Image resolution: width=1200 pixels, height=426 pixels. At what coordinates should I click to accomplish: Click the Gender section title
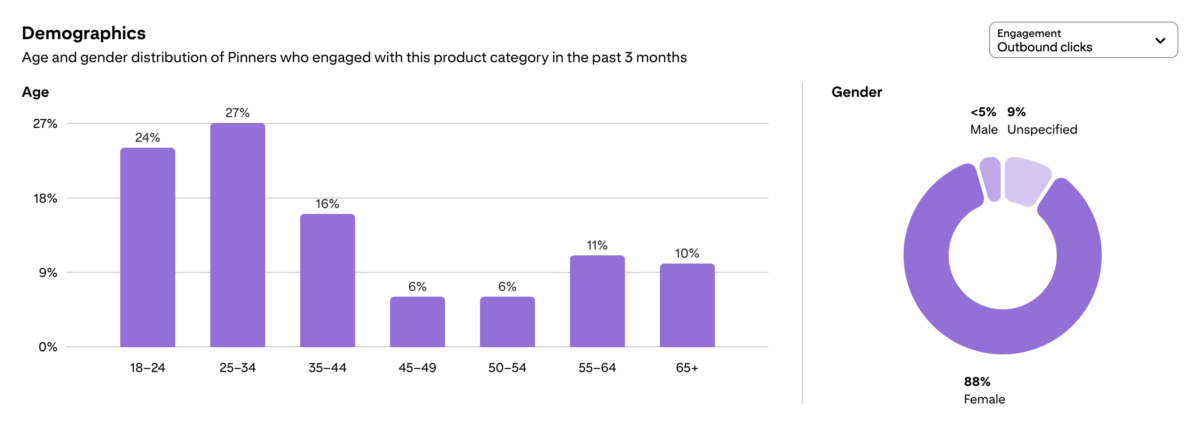pyautogui.click(x=857, y=92)
